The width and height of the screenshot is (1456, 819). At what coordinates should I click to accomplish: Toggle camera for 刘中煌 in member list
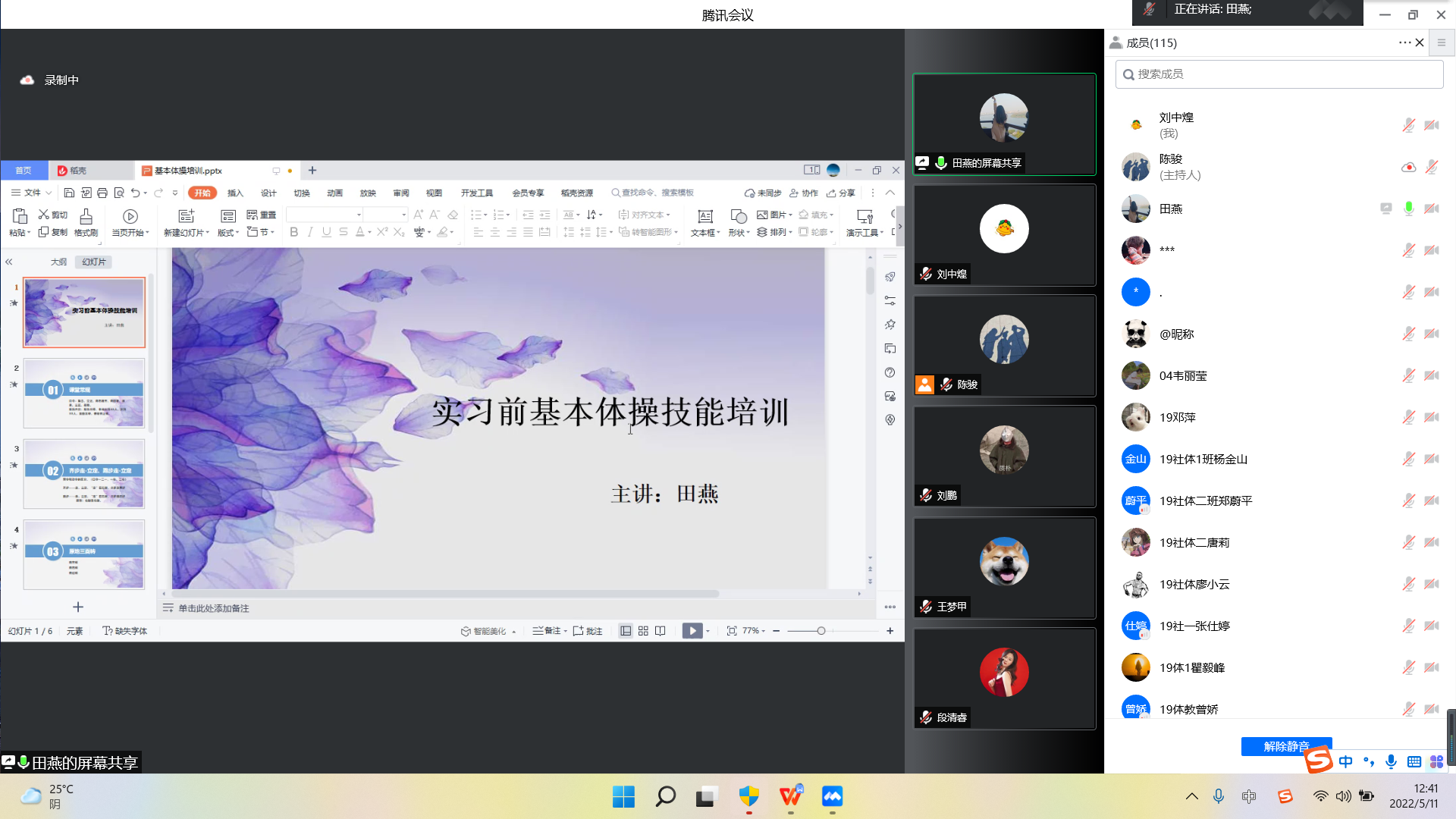(x=1432, y=125)
